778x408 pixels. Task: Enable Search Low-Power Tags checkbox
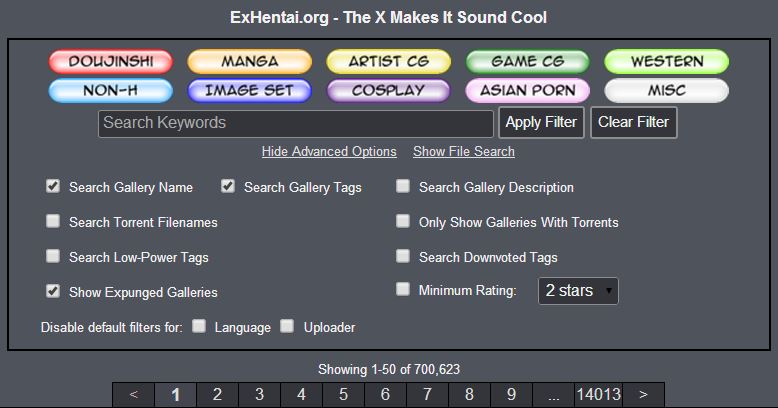[x=53, y=256]
